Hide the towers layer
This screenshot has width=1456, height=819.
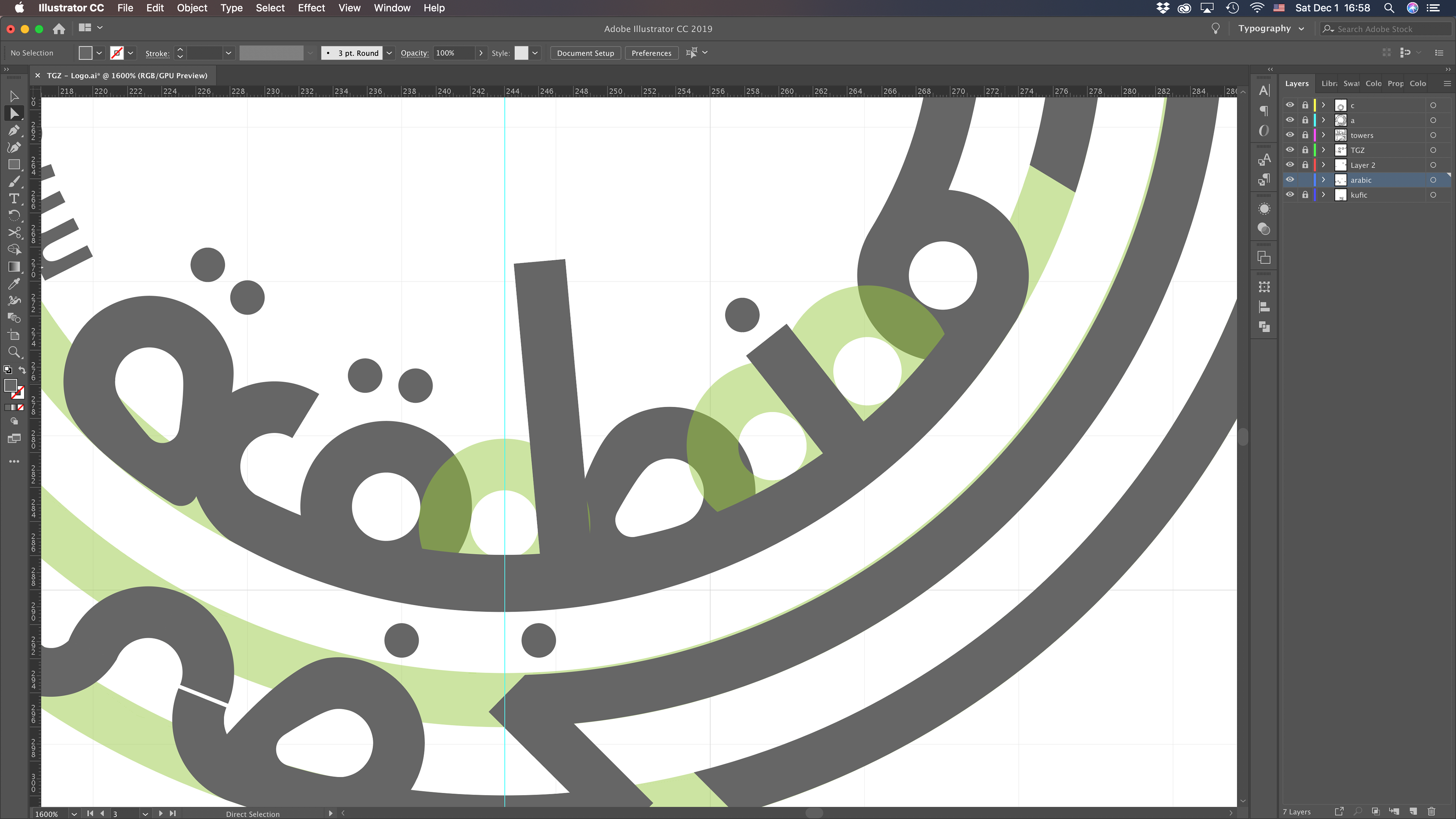click(x=1290, y=135)
